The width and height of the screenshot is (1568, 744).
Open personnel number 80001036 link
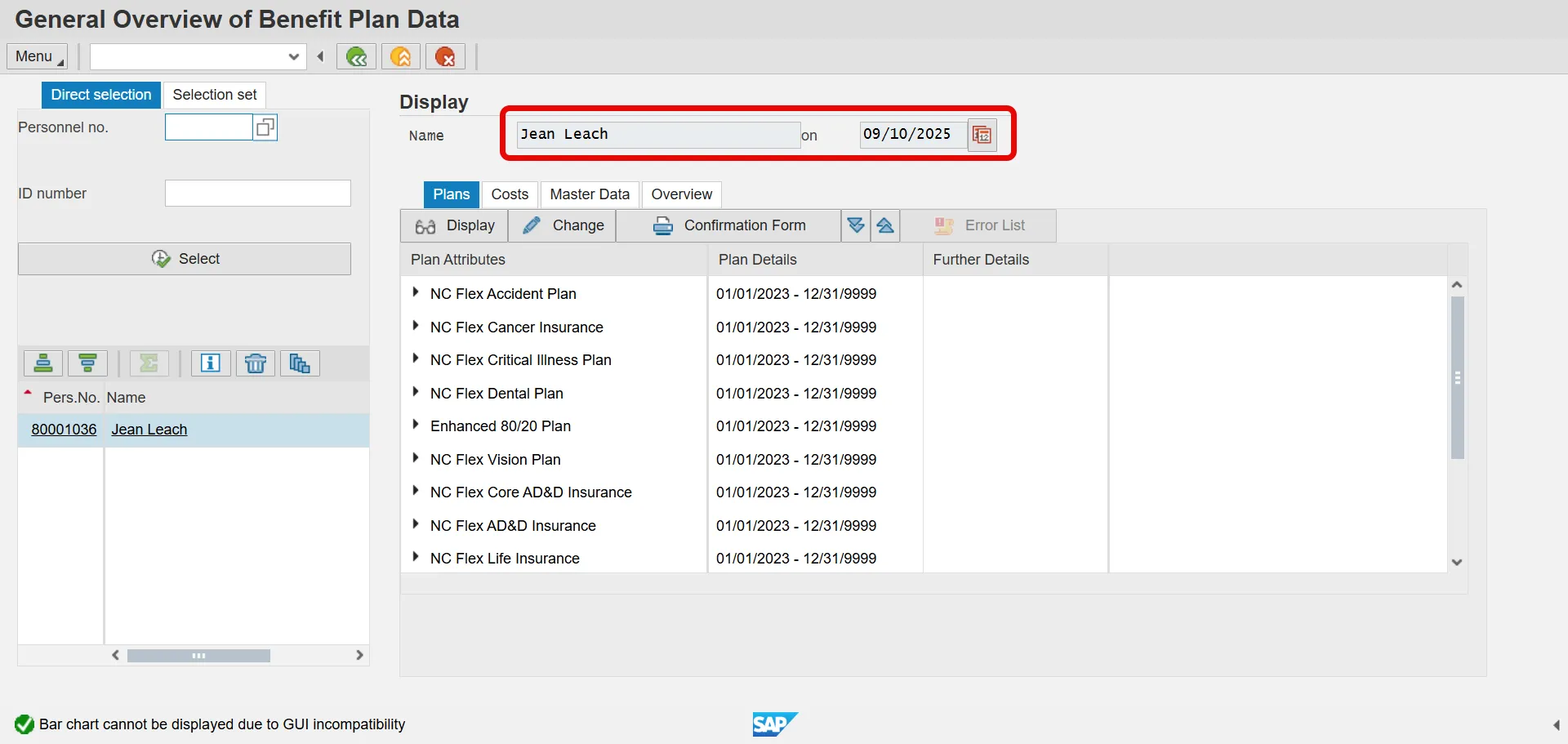coord(64,430)
